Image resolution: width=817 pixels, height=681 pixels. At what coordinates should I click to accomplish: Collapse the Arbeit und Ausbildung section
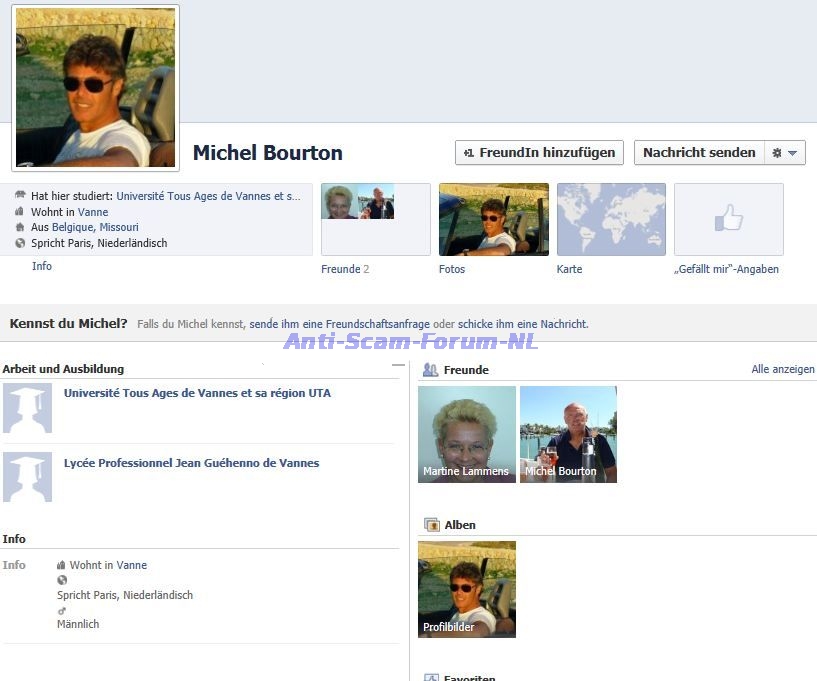point(398,366)
